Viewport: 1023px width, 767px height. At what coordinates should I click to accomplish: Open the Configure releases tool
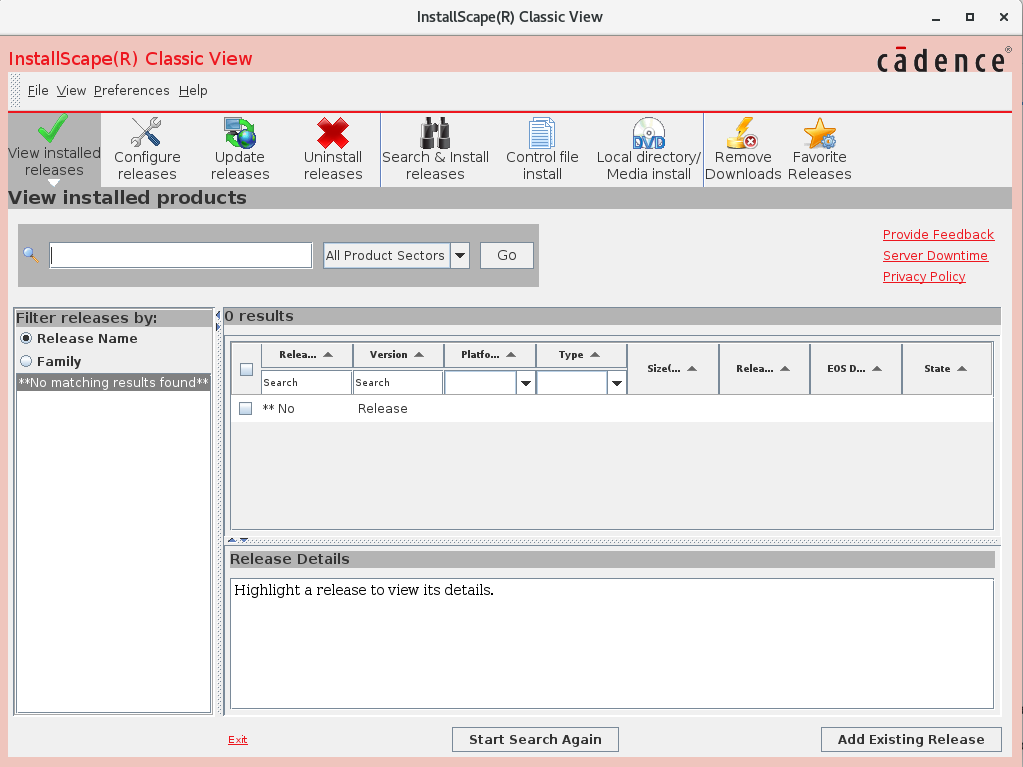[x=147, y=132]
